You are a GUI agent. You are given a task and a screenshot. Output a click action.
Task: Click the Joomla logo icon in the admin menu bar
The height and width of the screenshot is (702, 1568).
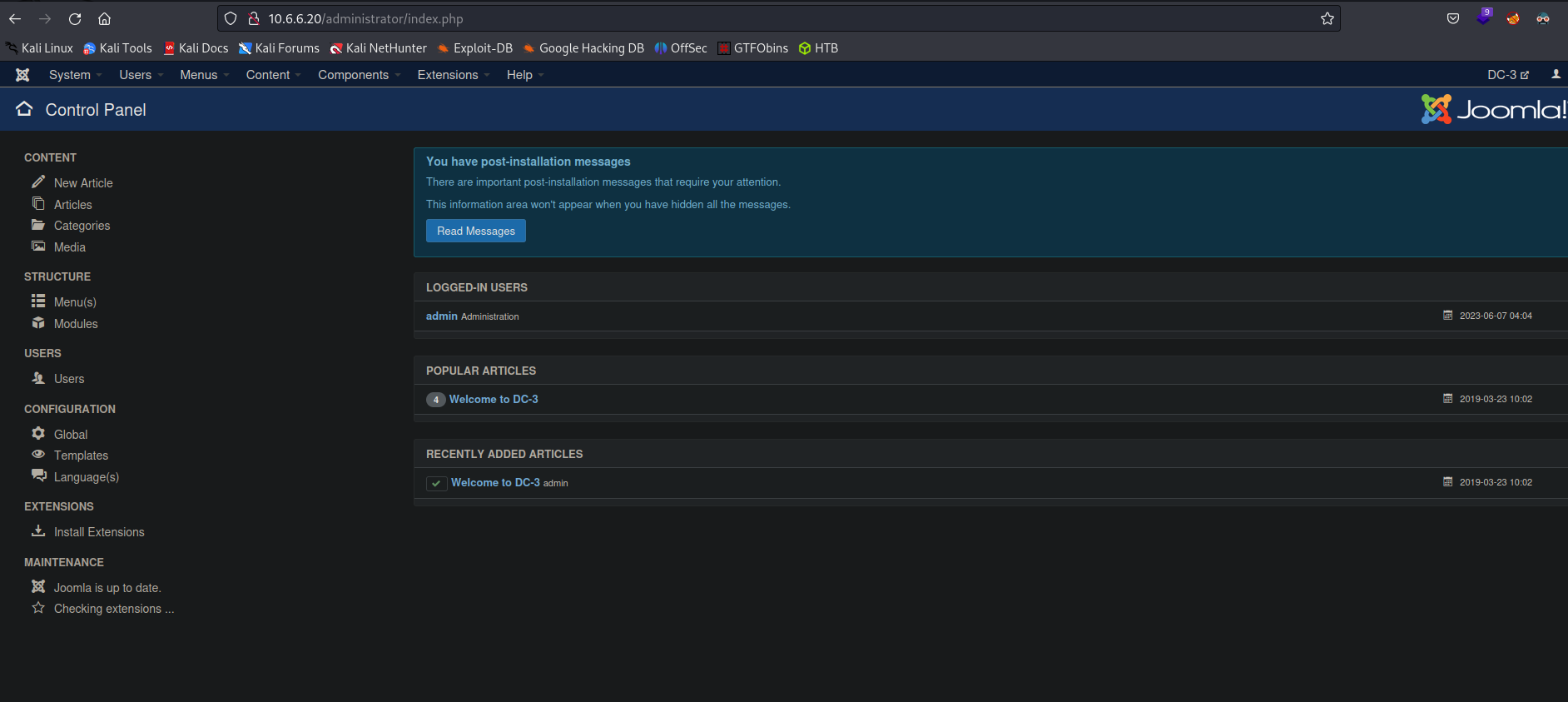pos(22,75)
